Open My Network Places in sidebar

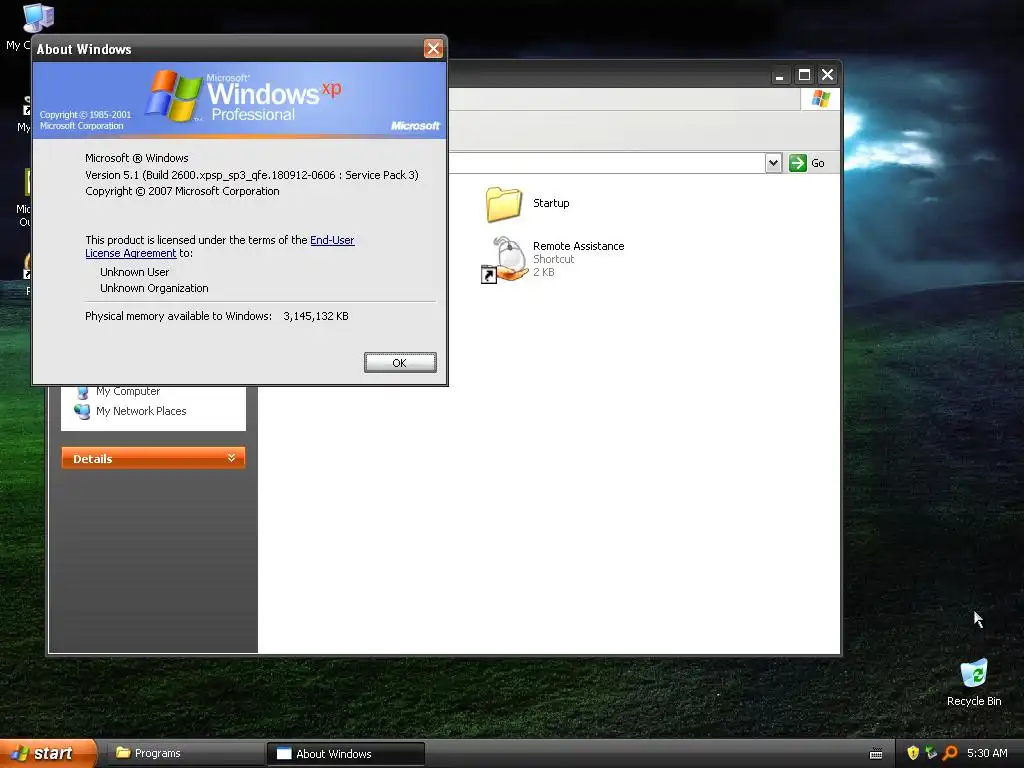tap(141, 411)
